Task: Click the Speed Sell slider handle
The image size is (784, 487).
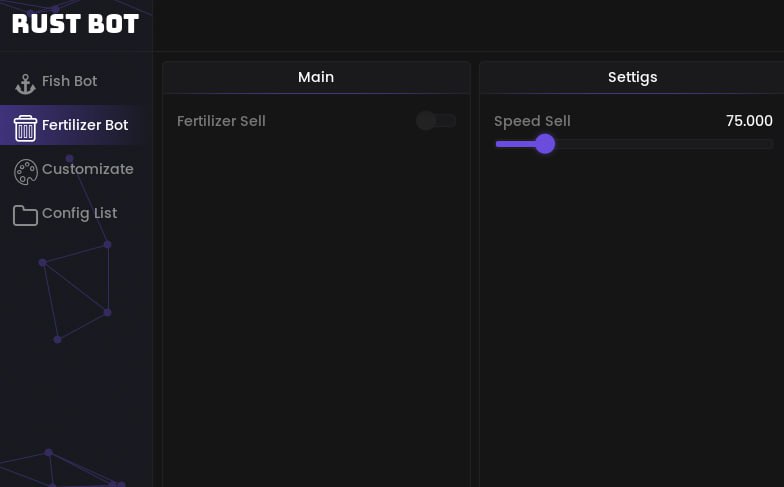Action: [x=545, y=144]
